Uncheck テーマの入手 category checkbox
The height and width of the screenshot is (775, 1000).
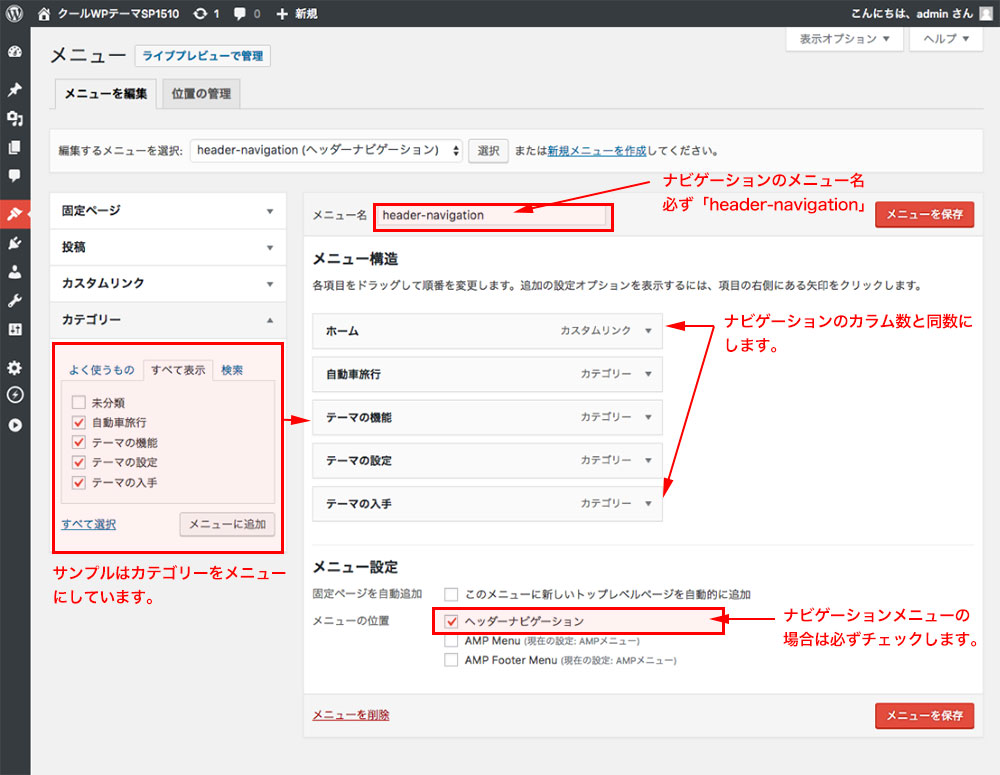pos(78,482)
